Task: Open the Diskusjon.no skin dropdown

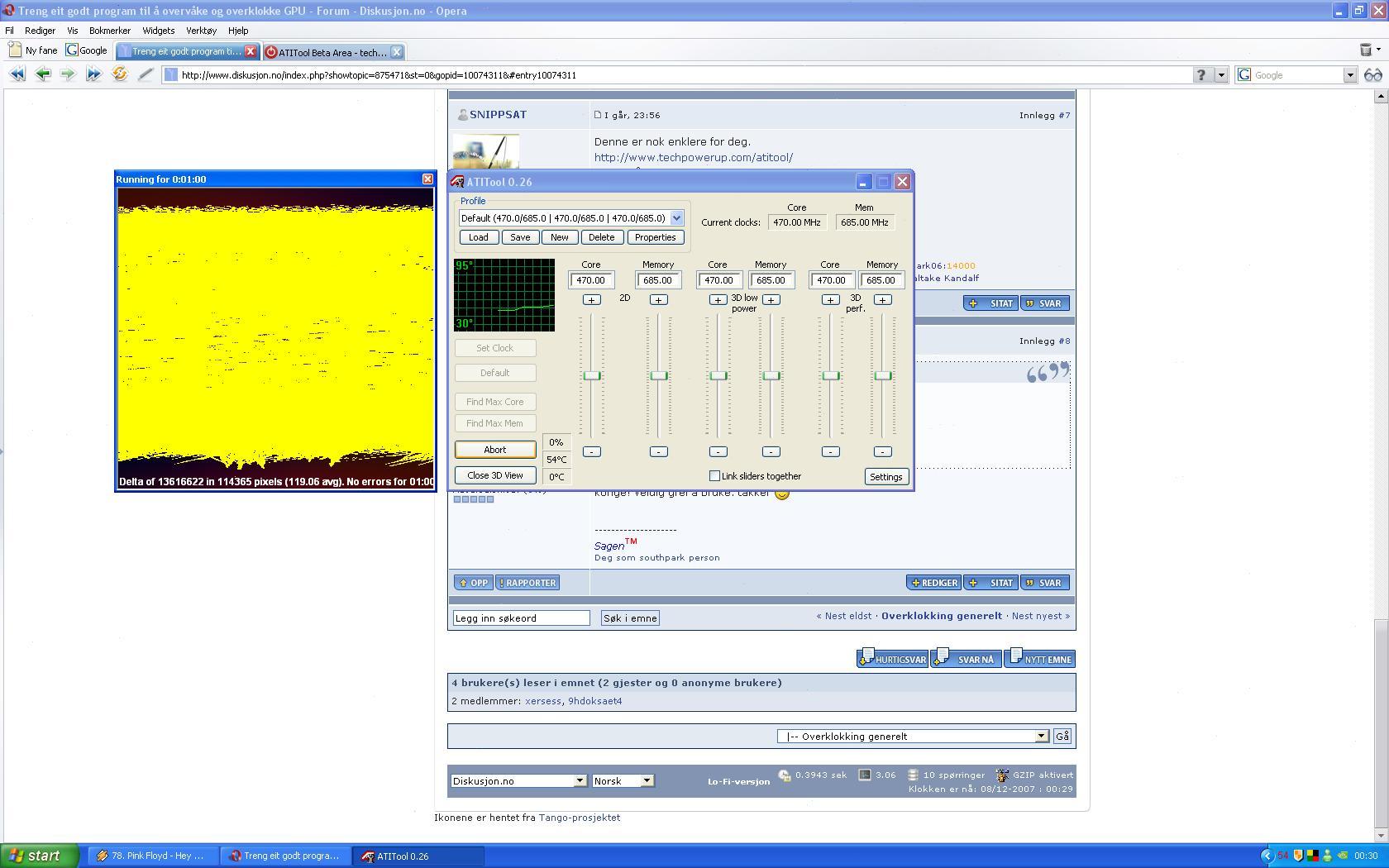Action: click(x=580, y=780)
